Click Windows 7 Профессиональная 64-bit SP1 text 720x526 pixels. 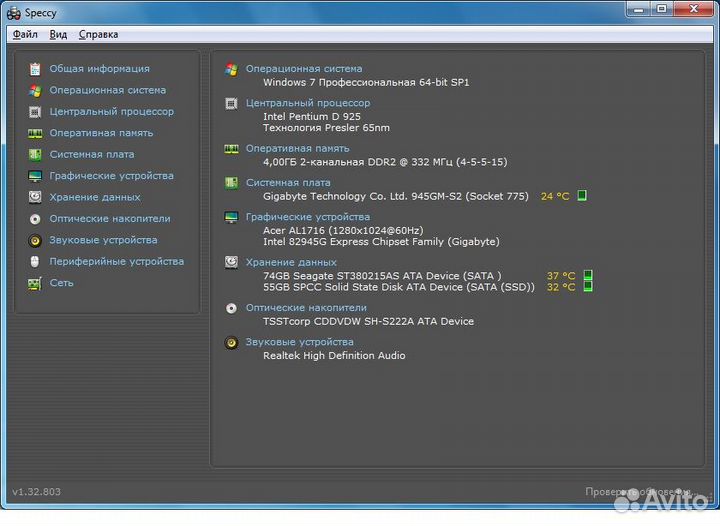pos(366,83)
